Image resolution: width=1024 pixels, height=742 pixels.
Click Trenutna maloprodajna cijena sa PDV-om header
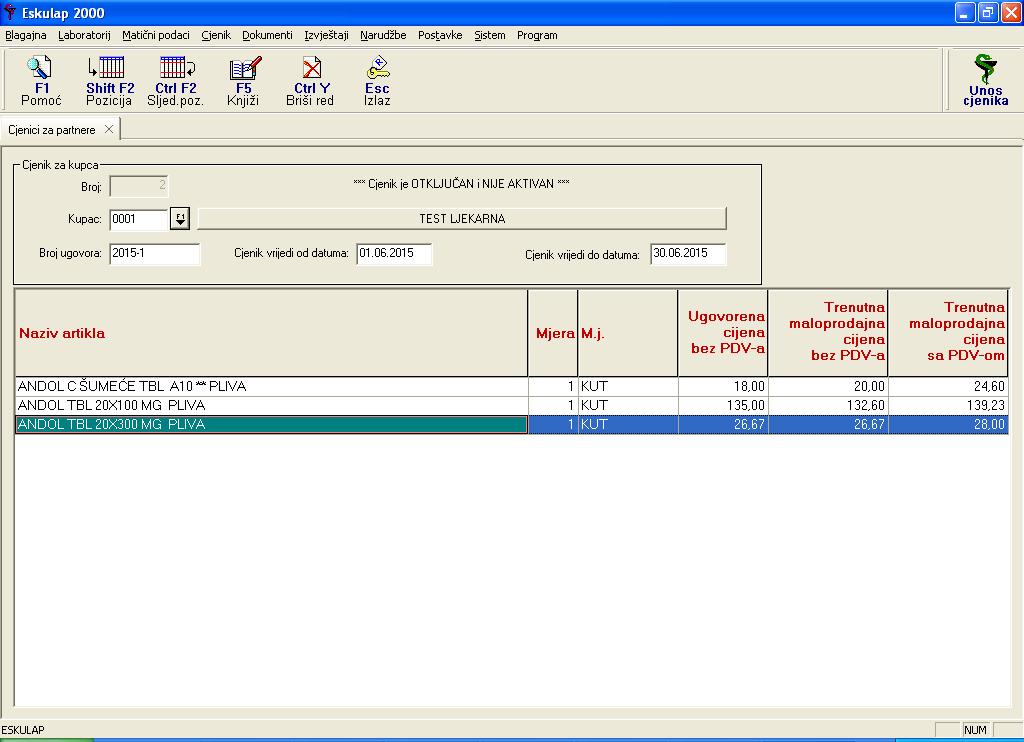[x=948, y=333]
